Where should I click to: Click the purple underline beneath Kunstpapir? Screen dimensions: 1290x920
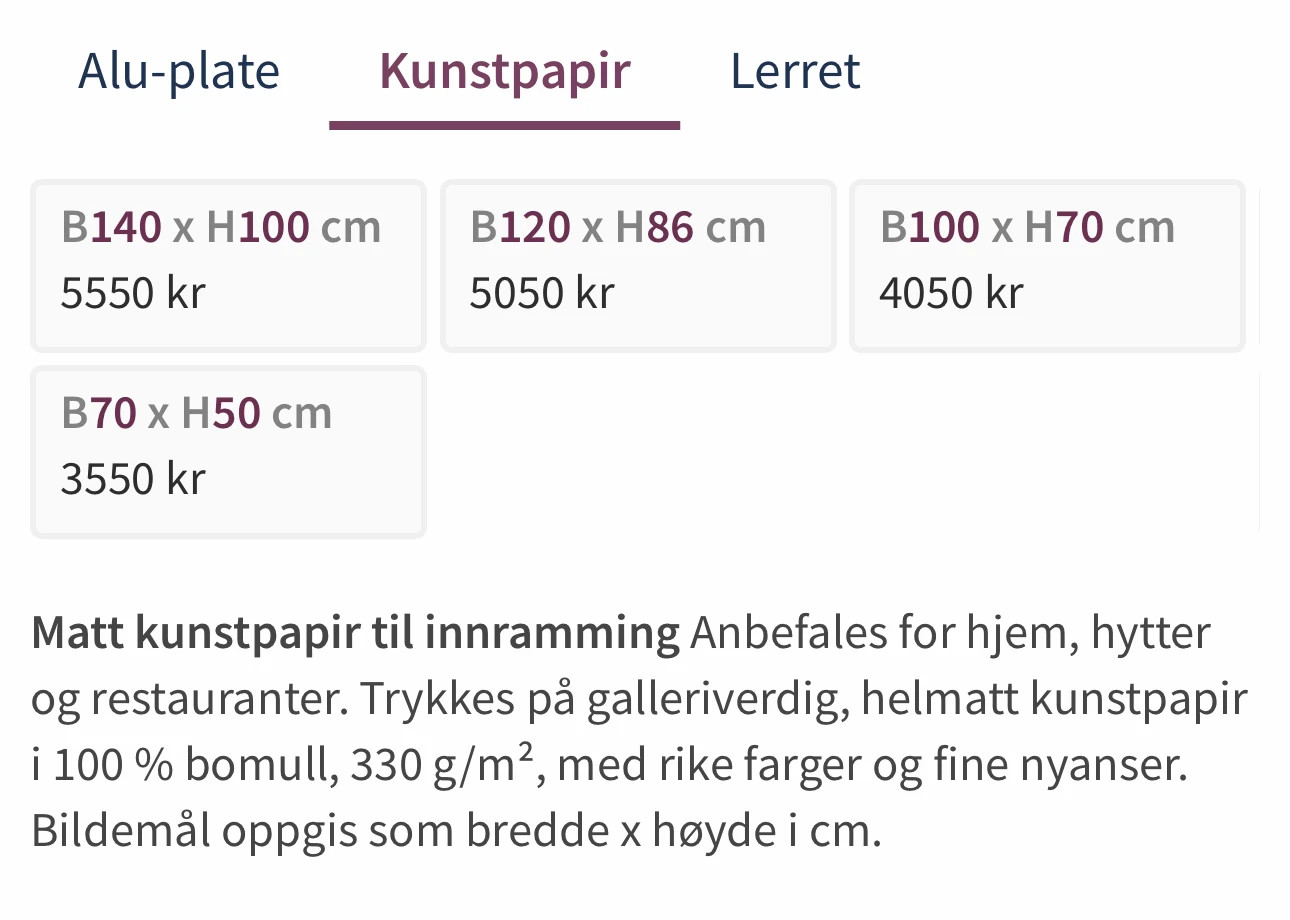[x=504, y=125]
